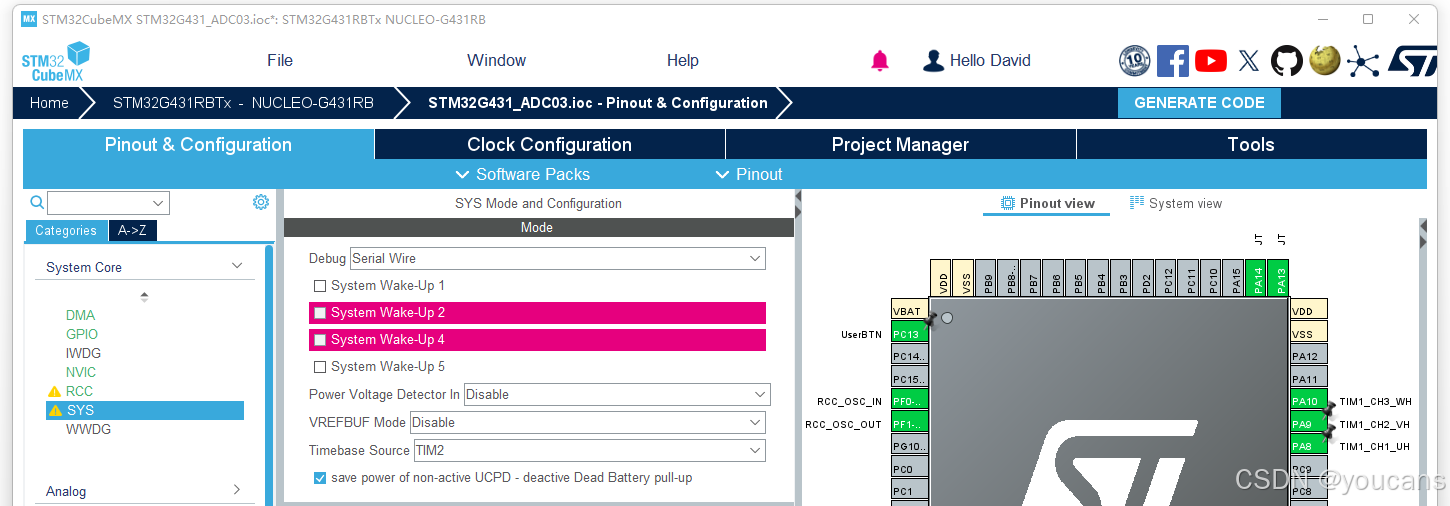Switch to the Tools tab

coord(1251,144)
